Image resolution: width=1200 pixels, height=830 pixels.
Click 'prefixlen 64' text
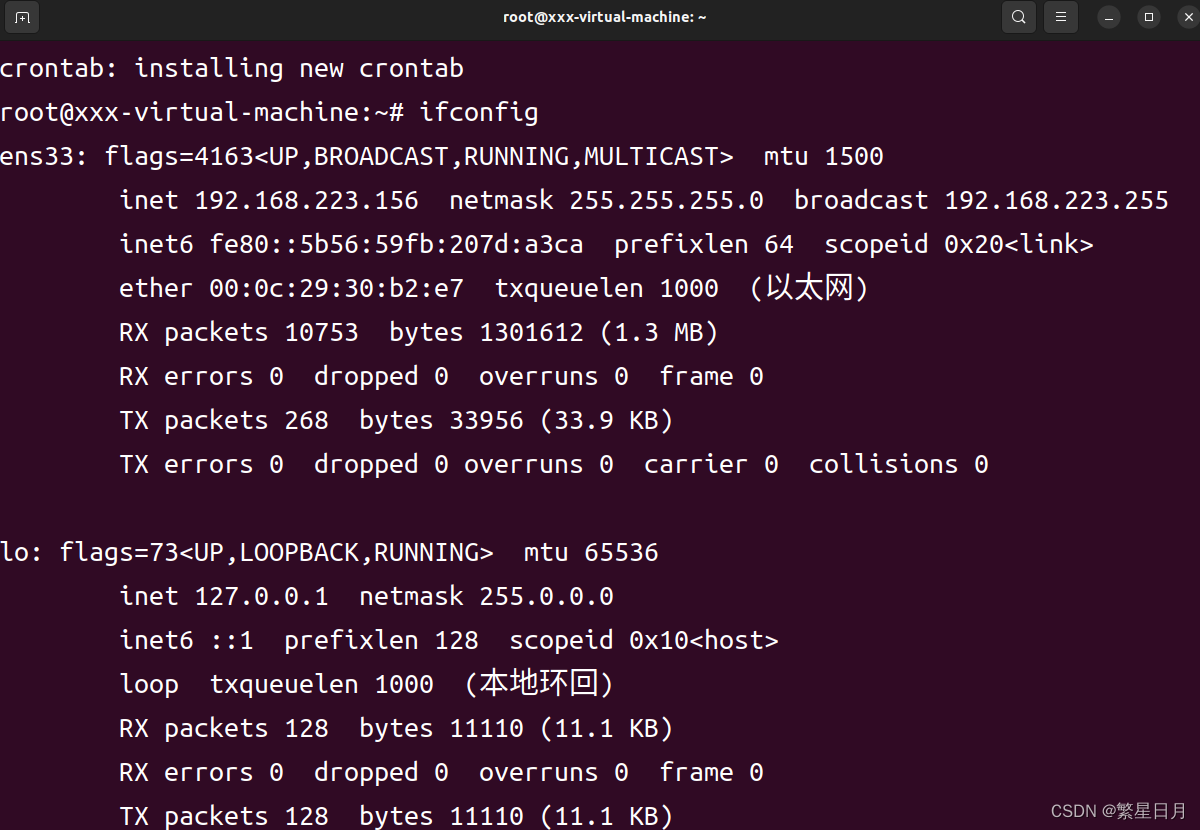click(x=704, y=244)
